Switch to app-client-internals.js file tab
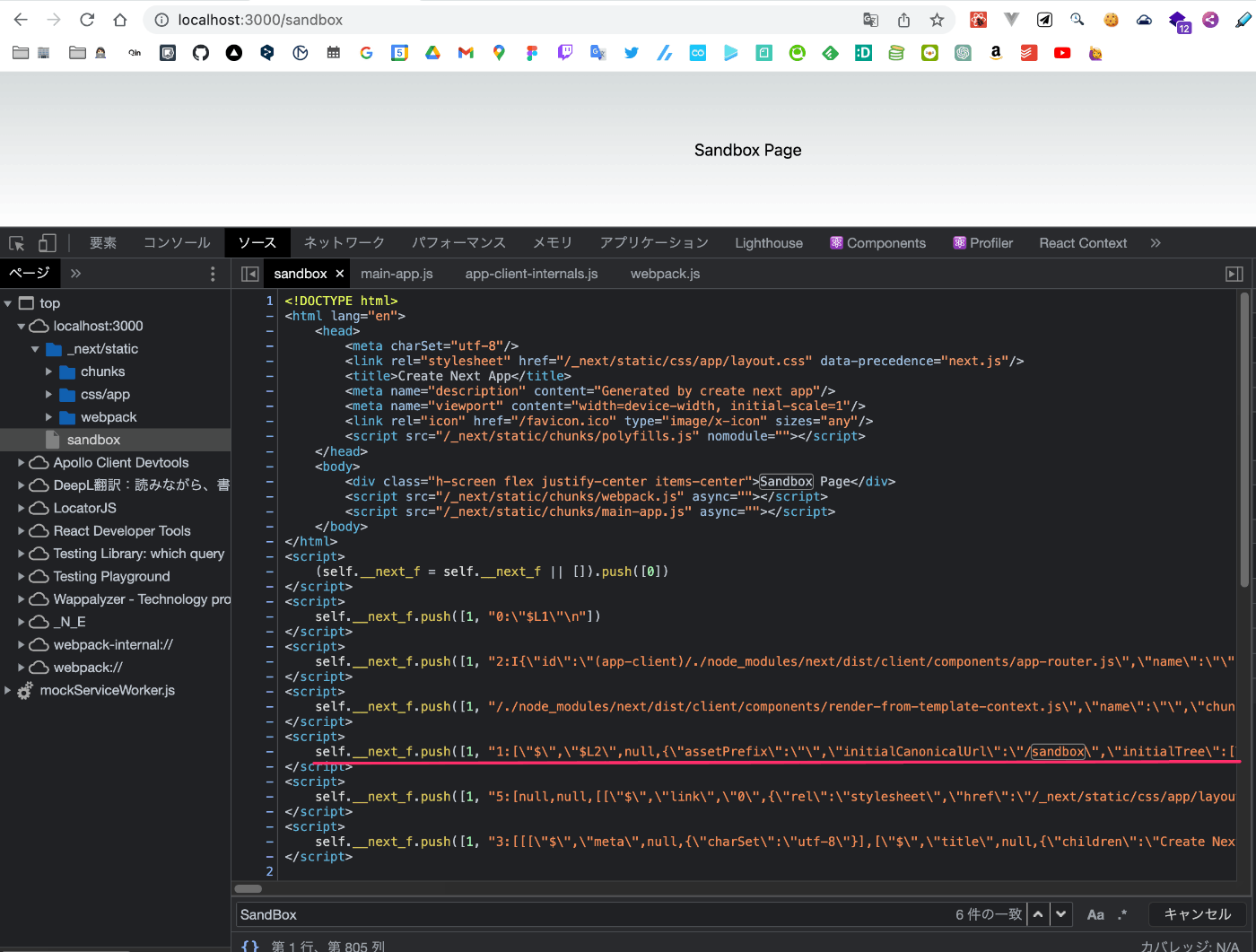This screenshot has height=952, width=1256. (531, 274)
